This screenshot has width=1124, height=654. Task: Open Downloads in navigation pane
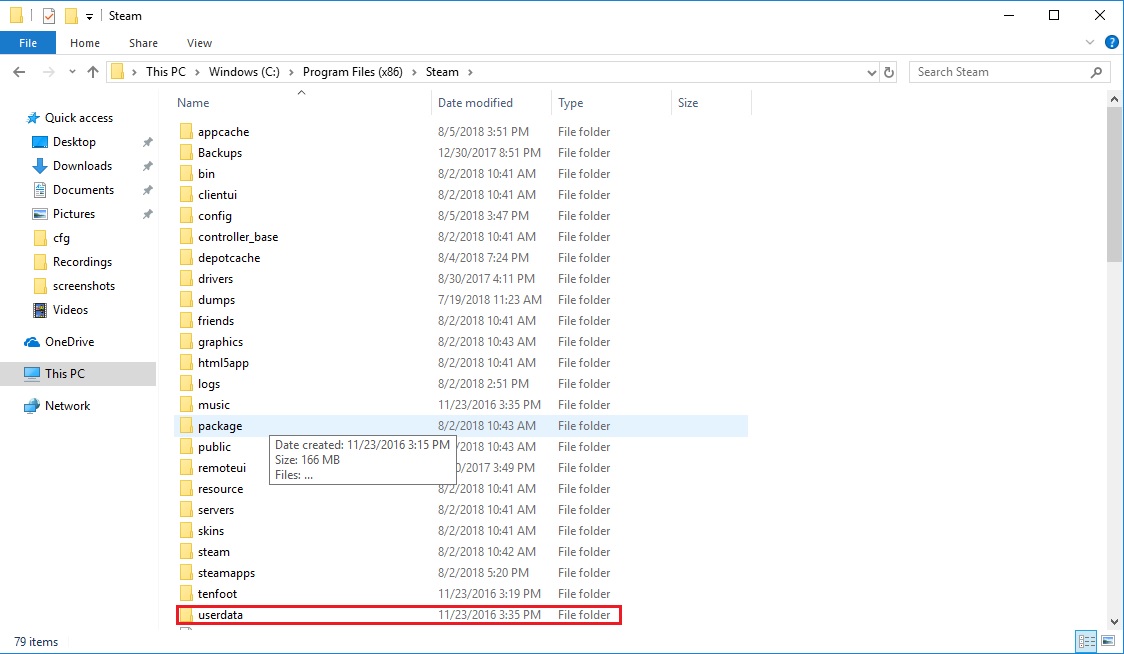(82, 166)
